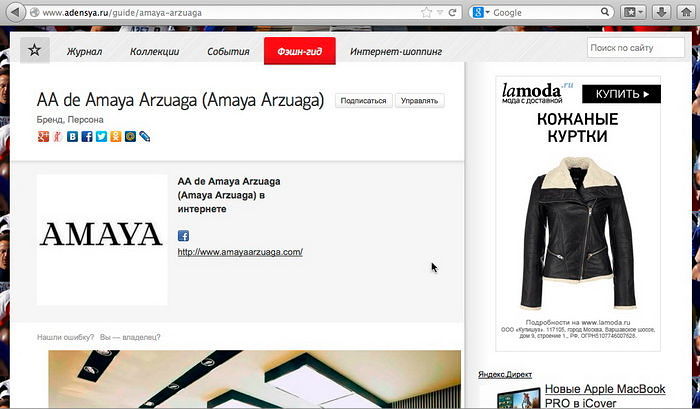700x409 pixels.
Task: Open the Яндекс.Директ link
Action: (505, 374)
